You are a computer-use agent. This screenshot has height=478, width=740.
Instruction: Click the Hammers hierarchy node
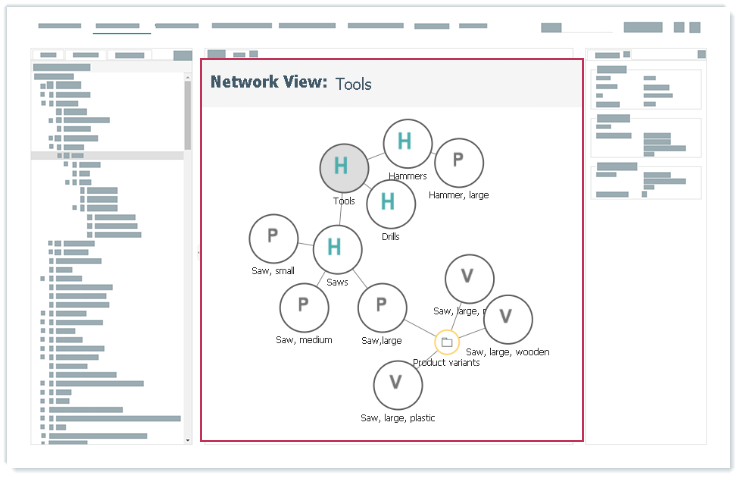pyautogui.click(x=405, y=144)
